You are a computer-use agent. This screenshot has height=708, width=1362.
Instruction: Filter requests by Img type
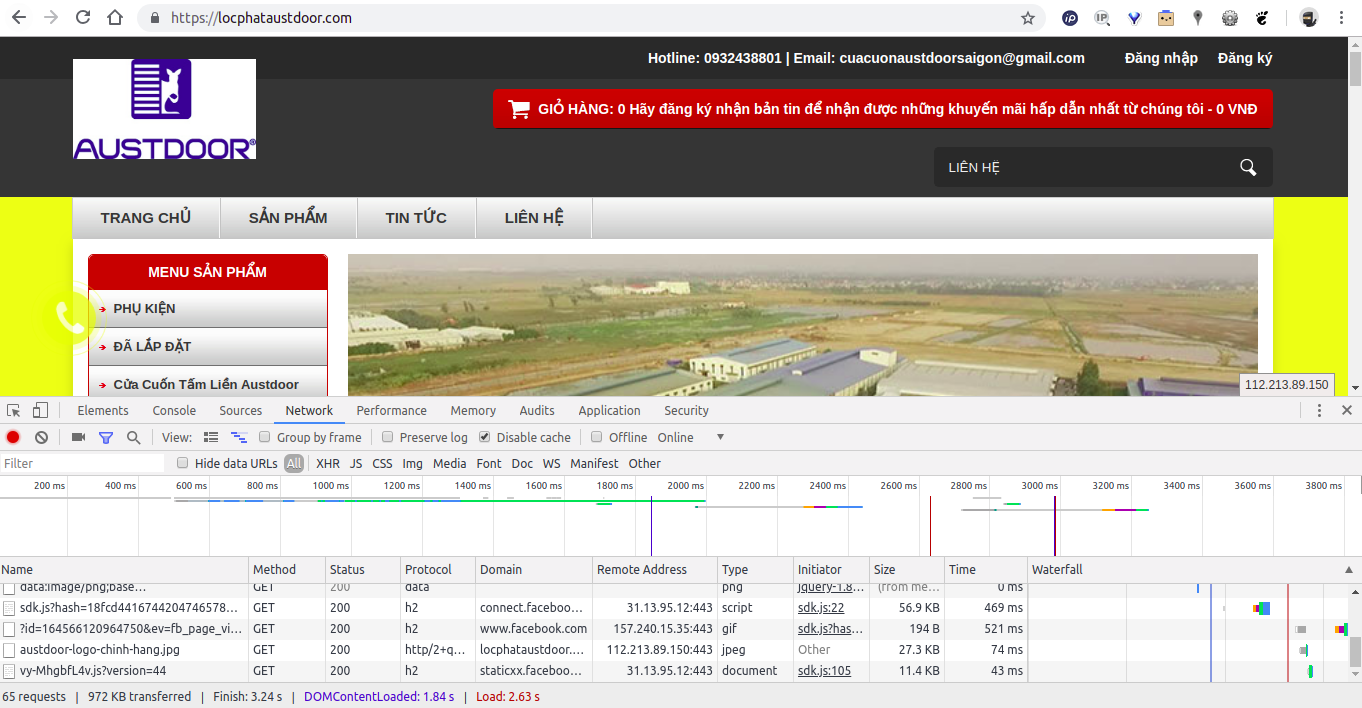pyautogui.click(x=413, y=463)
